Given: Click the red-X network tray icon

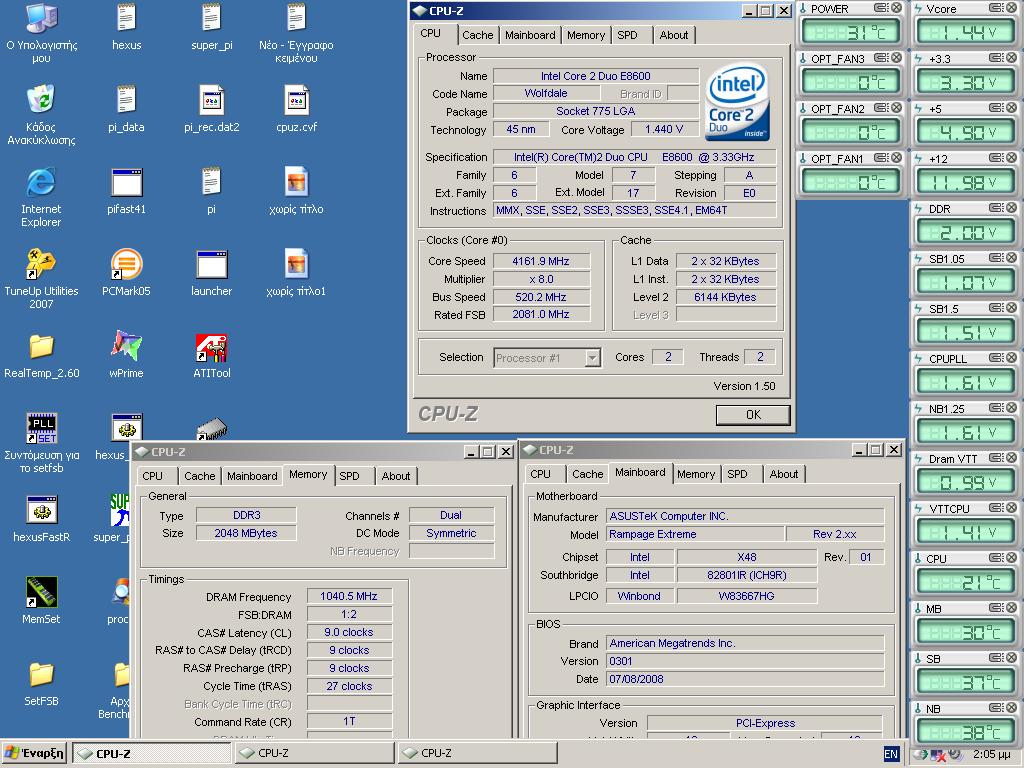Looking at the screenshot, I should coord(937,754).
